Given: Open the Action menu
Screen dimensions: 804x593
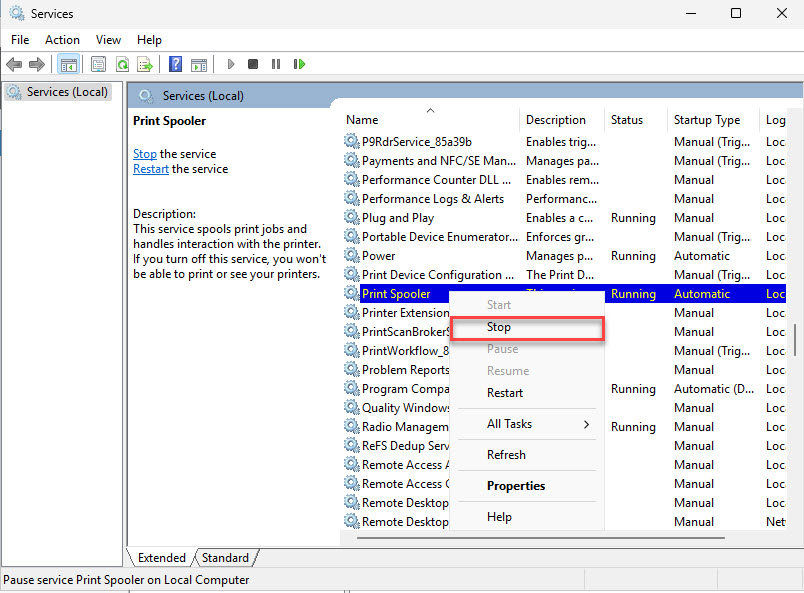Looking at the screenshot, I should point(62,40).
